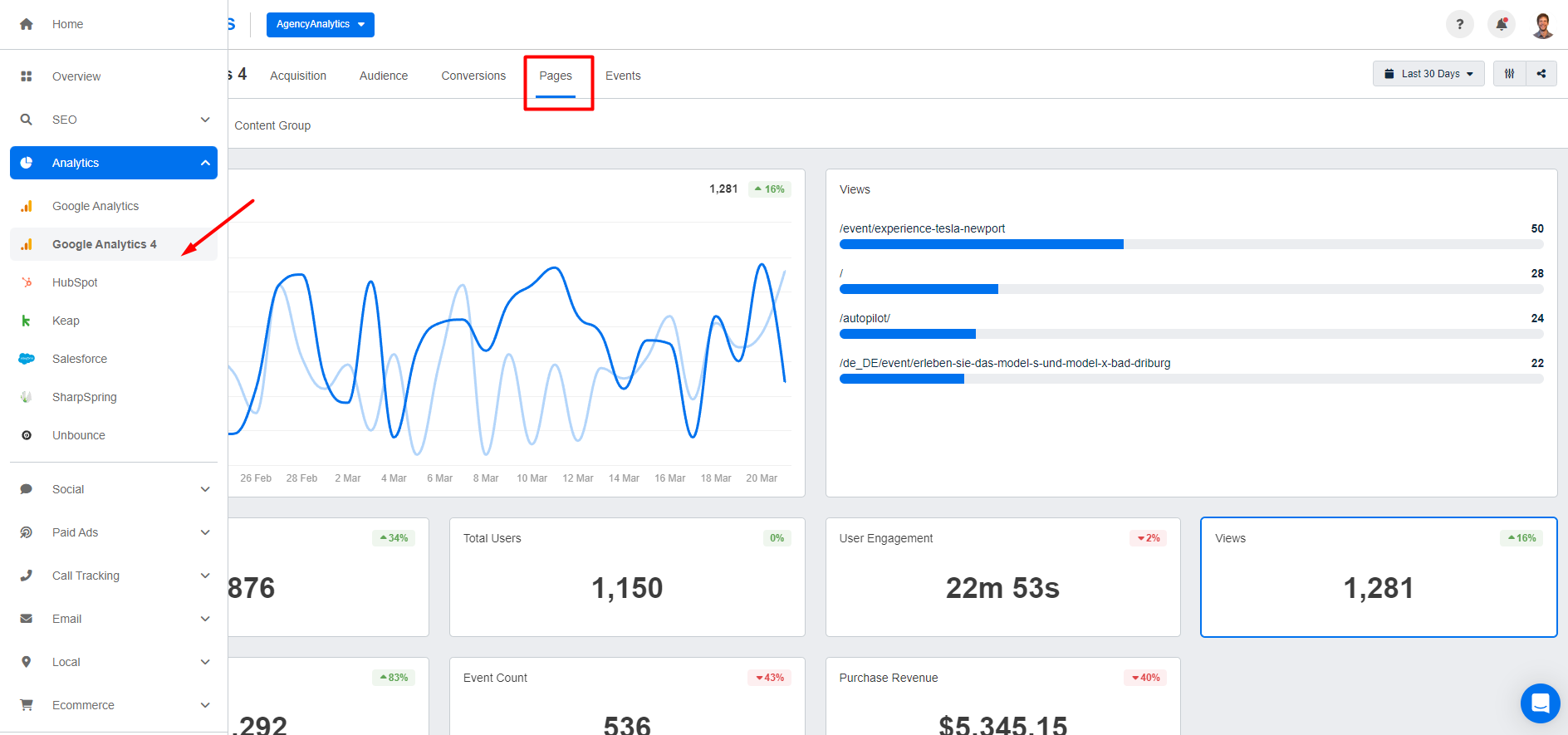Click the /event/experience-tesla-newport views bar
This screenshot has height=735, width=1568.
coord(981,244)
